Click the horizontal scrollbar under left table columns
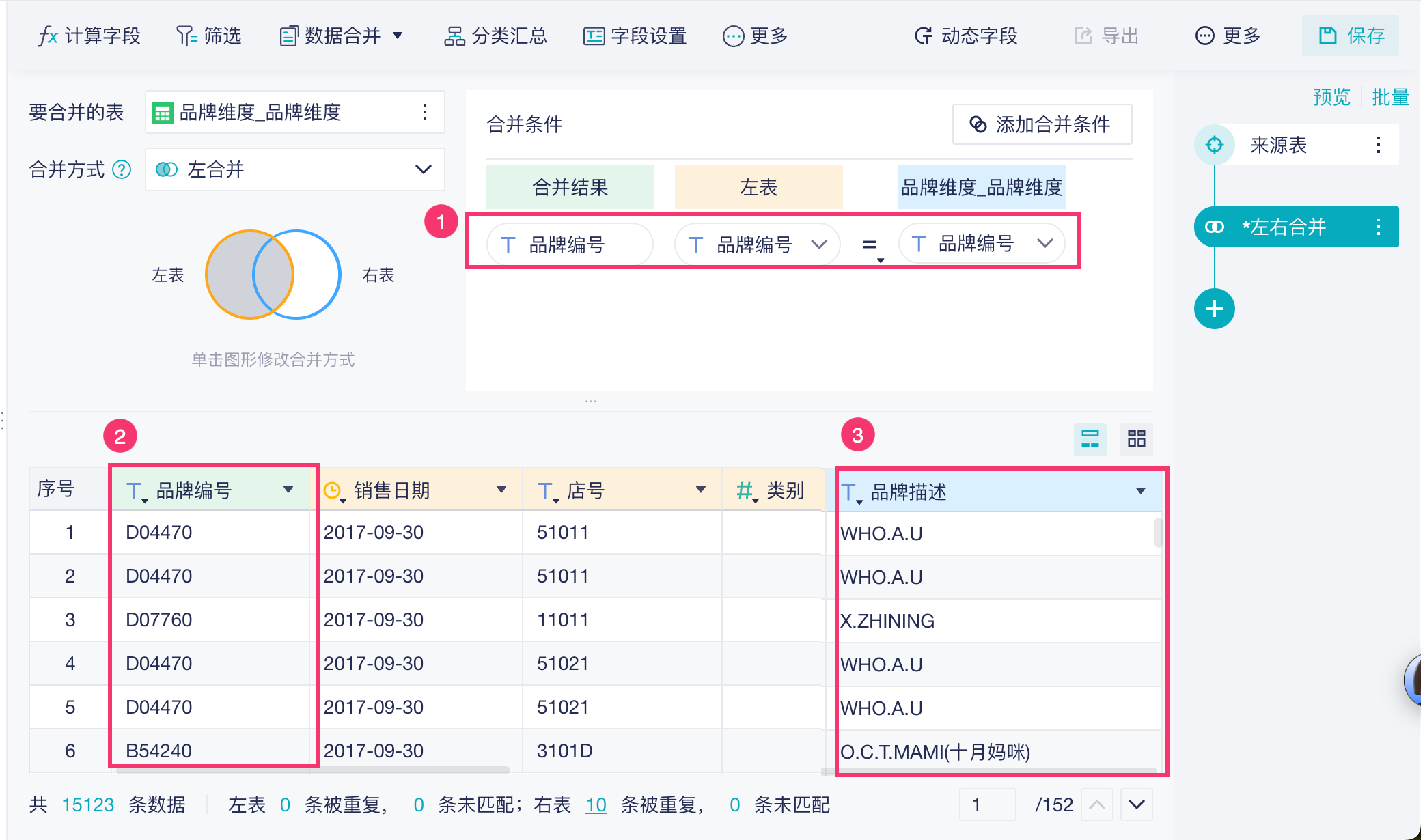This screenshot has width=1425, height=840. (x=313, y=770)
